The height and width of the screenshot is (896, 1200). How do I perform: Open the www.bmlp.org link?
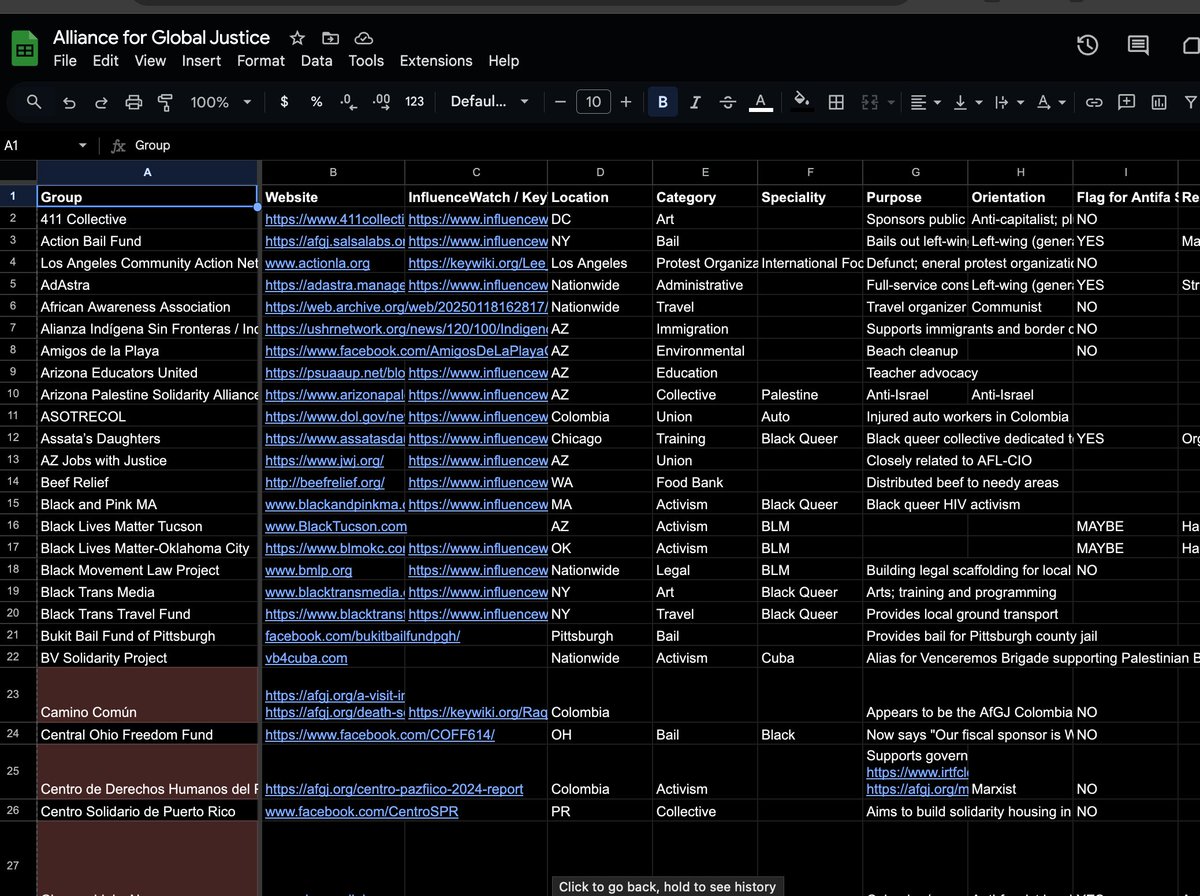(308, 571)
